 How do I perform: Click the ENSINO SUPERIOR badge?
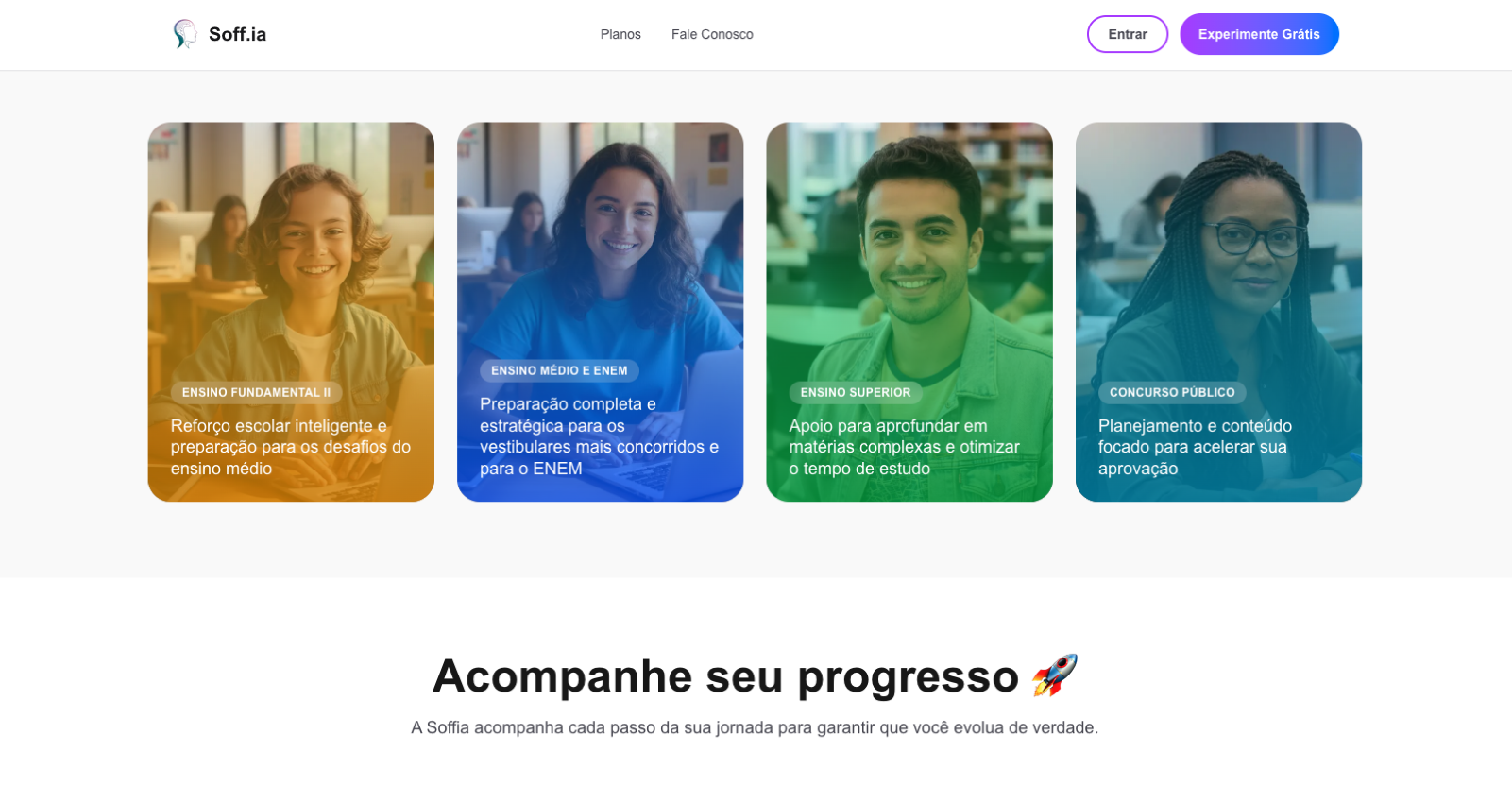point(856,392)
